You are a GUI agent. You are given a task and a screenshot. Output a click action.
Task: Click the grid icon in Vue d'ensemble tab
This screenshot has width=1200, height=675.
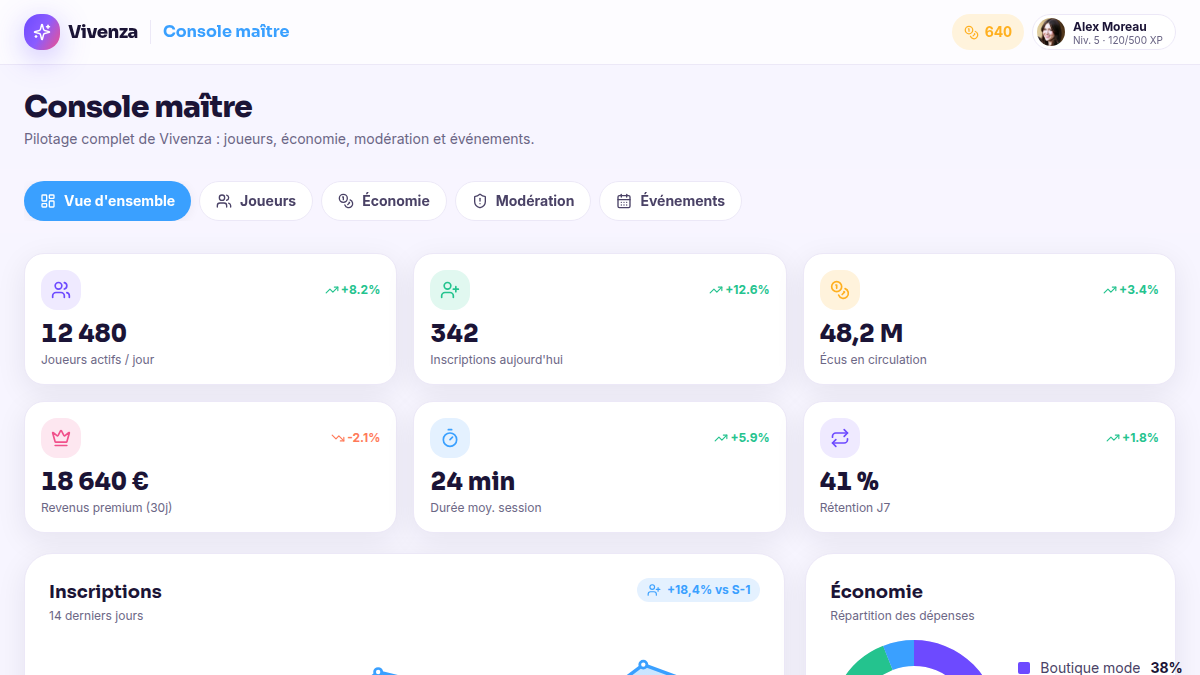[48, 201]
